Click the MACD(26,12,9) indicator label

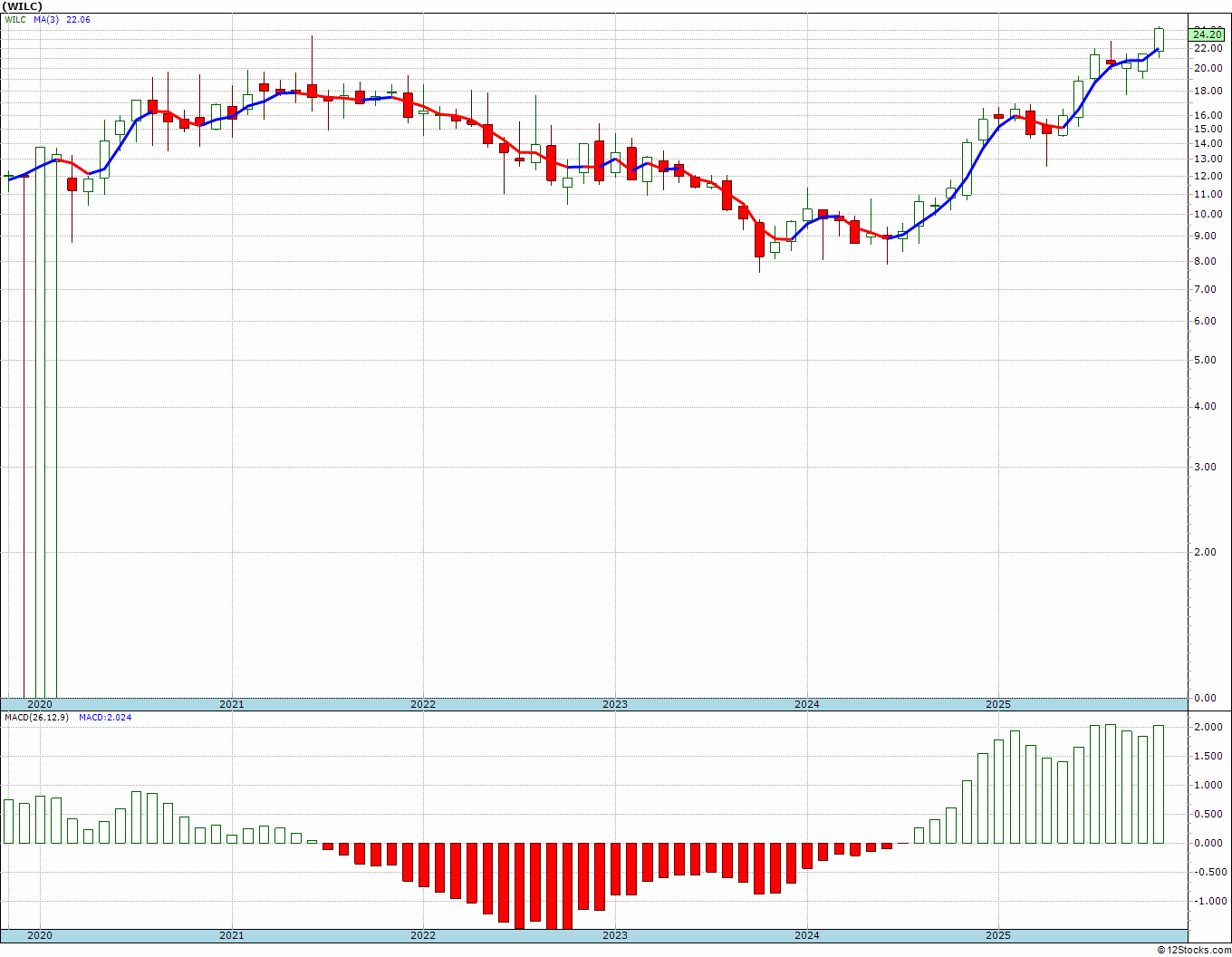pos(36,718)
